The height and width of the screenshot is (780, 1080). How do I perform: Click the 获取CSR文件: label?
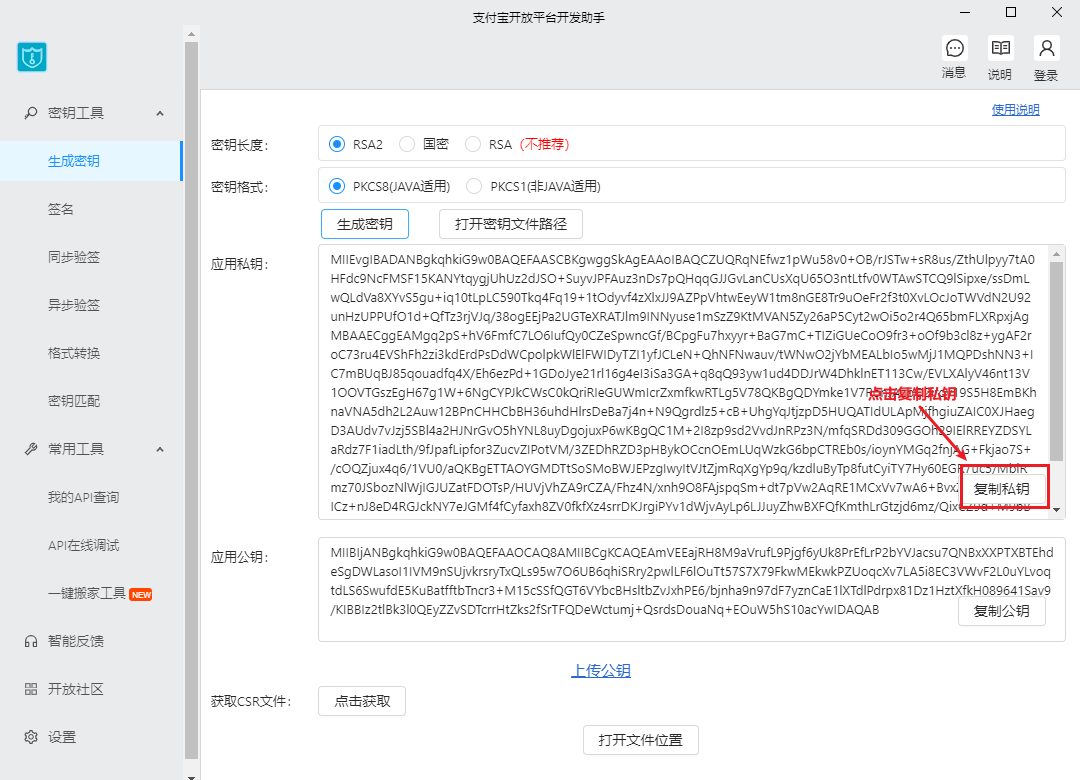[x=251, y=701]
